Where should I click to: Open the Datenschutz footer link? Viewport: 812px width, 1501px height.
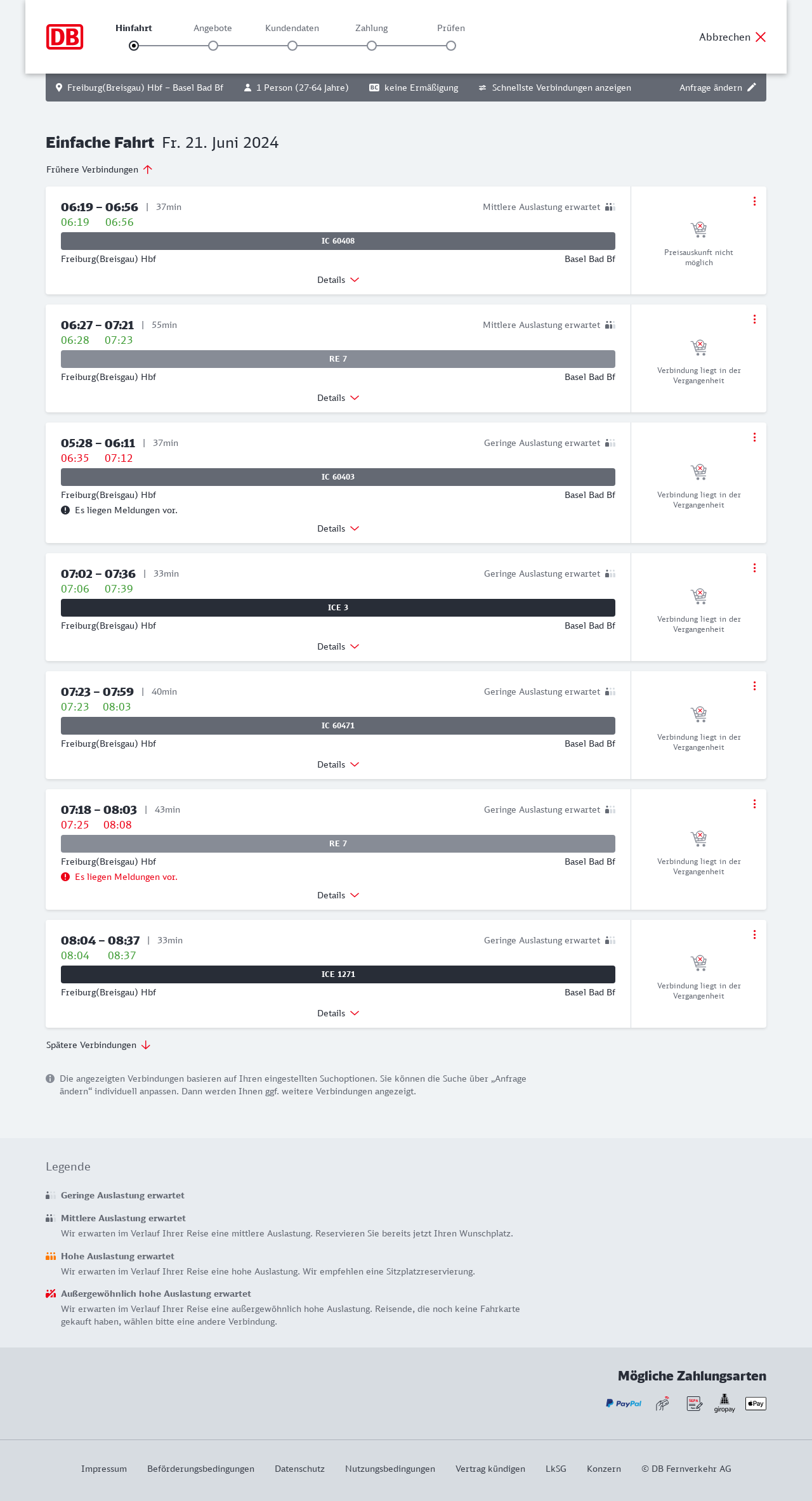point(299,1469)
